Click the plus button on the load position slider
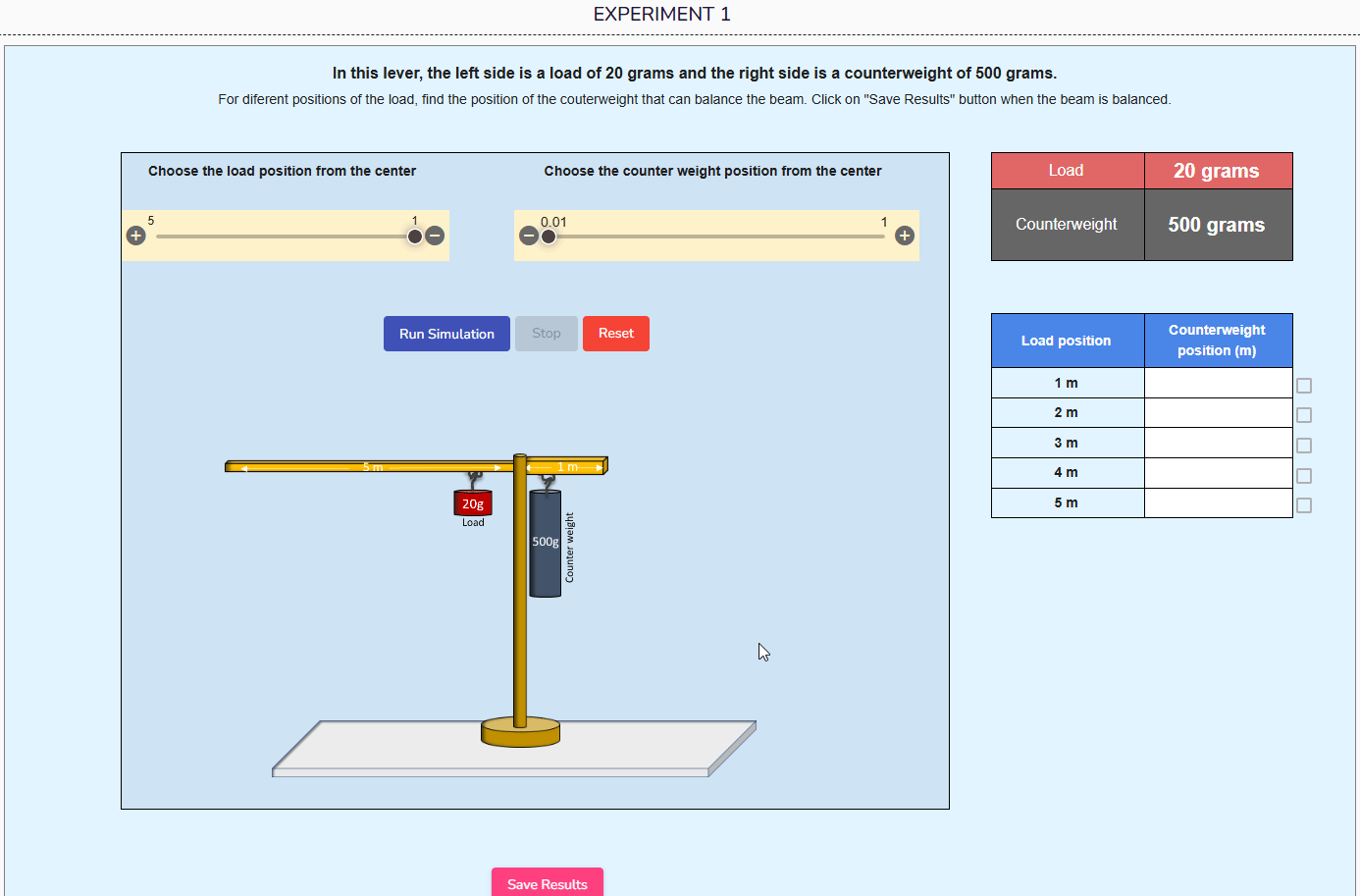The height and width of the screenshot is (896, 1360). 135,236
